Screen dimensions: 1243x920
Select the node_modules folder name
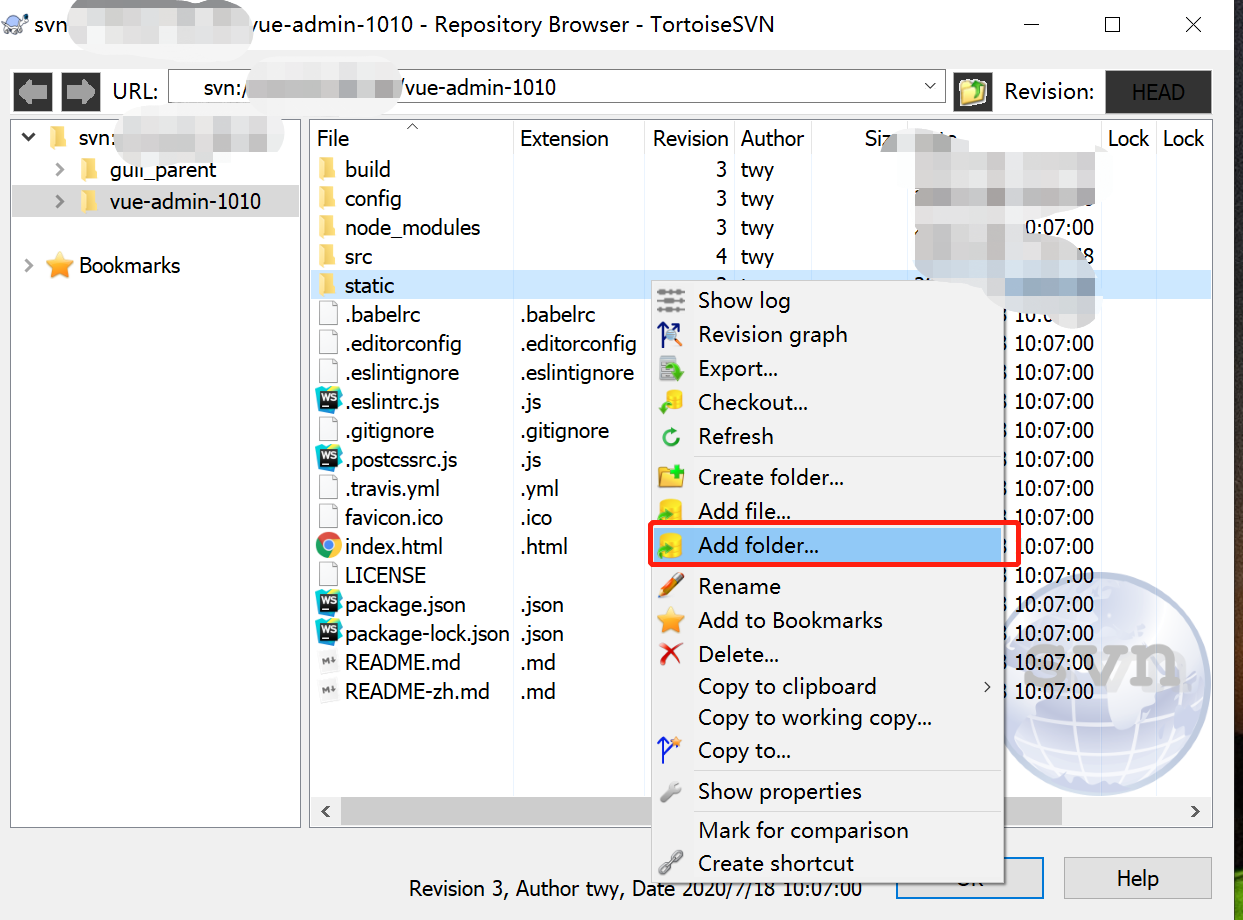[x=412, y=227]
